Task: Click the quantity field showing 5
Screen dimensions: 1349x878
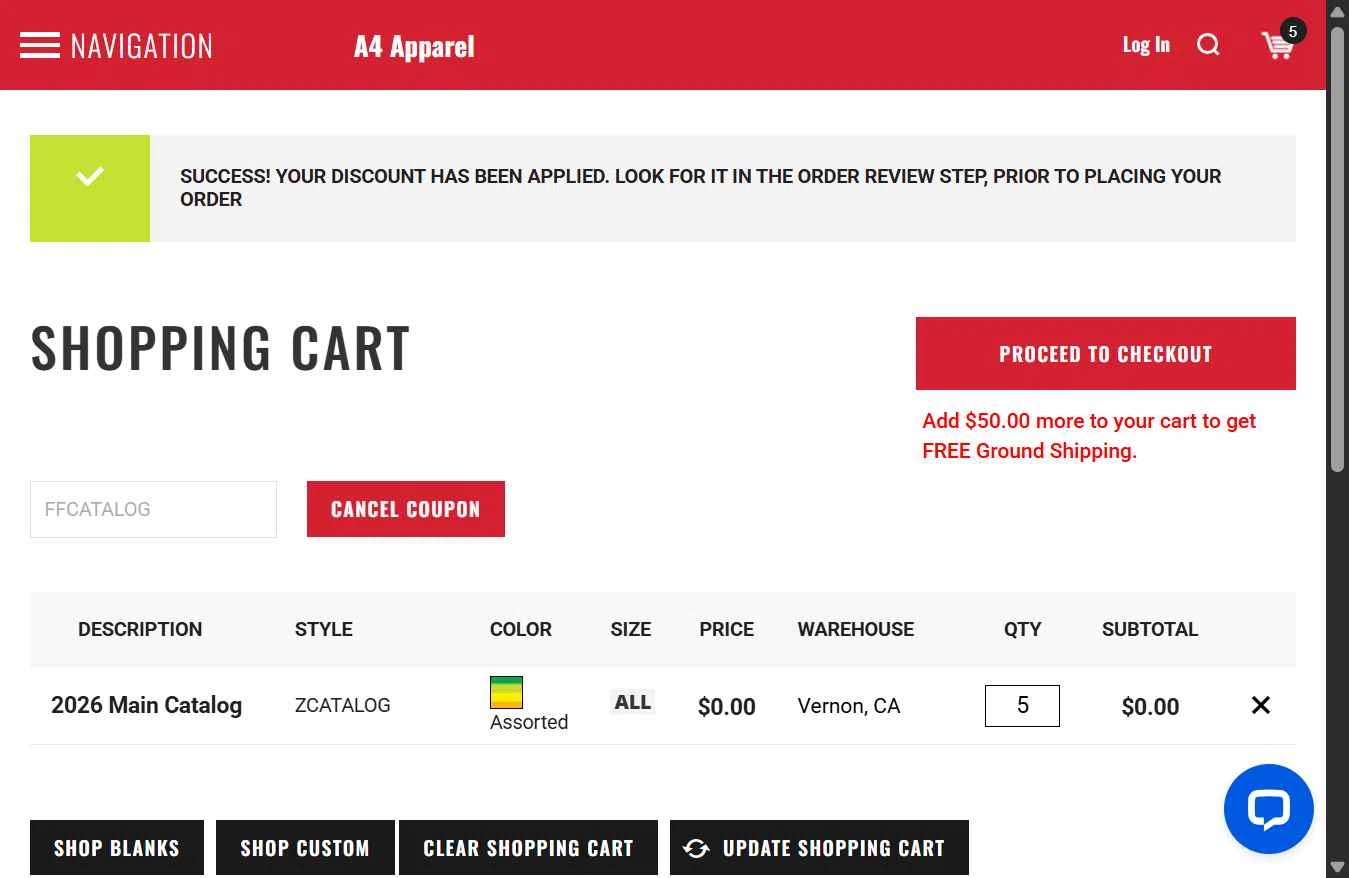Action: (1022, 706)
